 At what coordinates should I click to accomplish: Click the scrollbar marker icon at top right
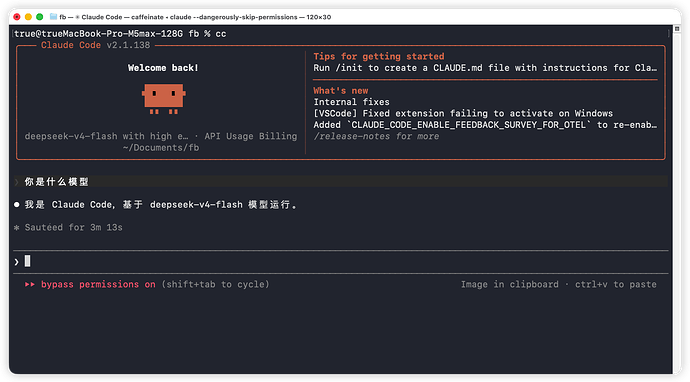(x=677, y=29)
